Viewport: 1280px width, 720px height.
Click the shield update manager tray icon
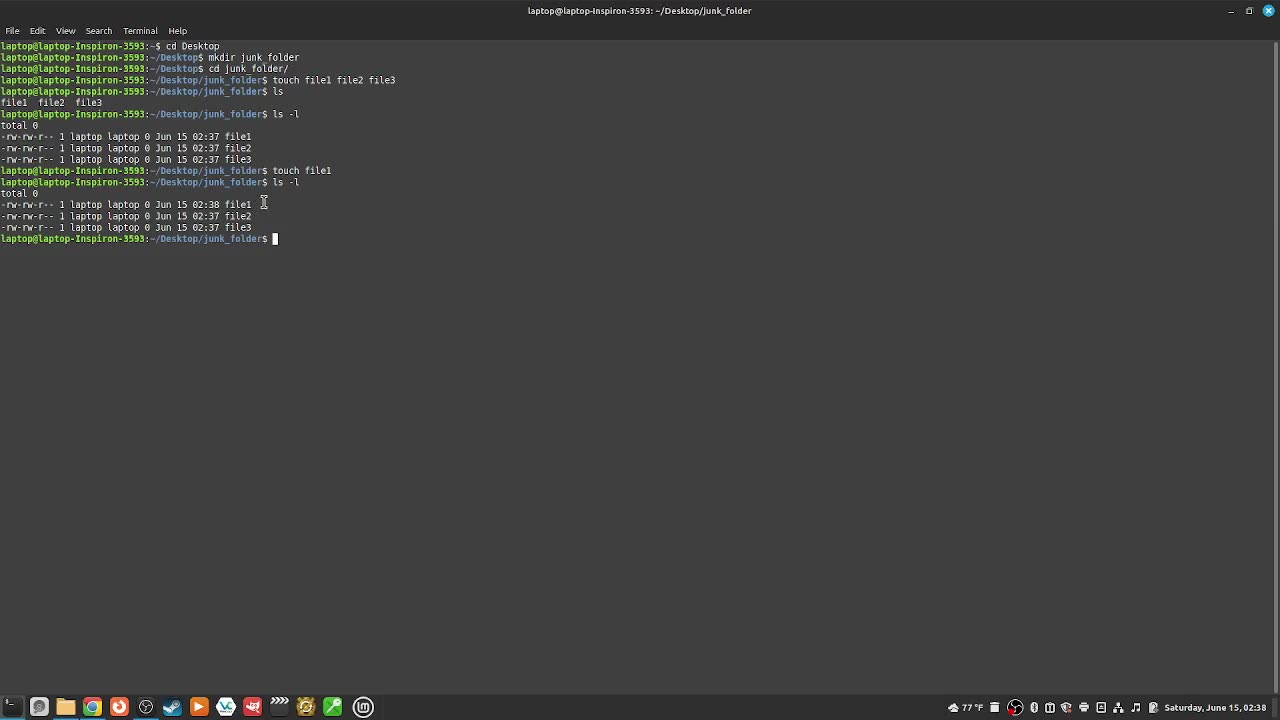point(1066,708)
